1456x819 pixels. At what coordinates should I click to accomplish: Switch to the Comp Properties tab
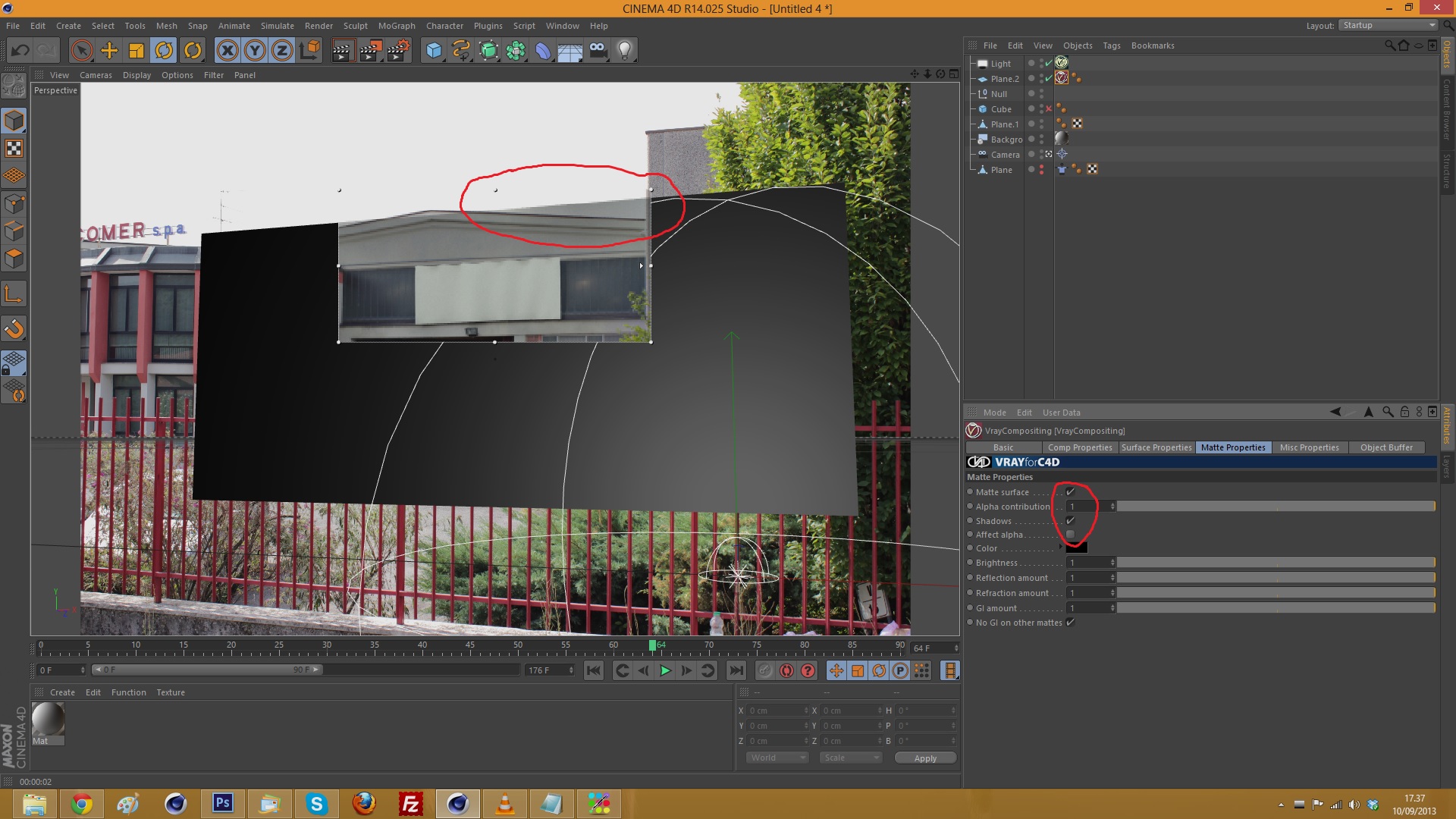(1079, 447)
